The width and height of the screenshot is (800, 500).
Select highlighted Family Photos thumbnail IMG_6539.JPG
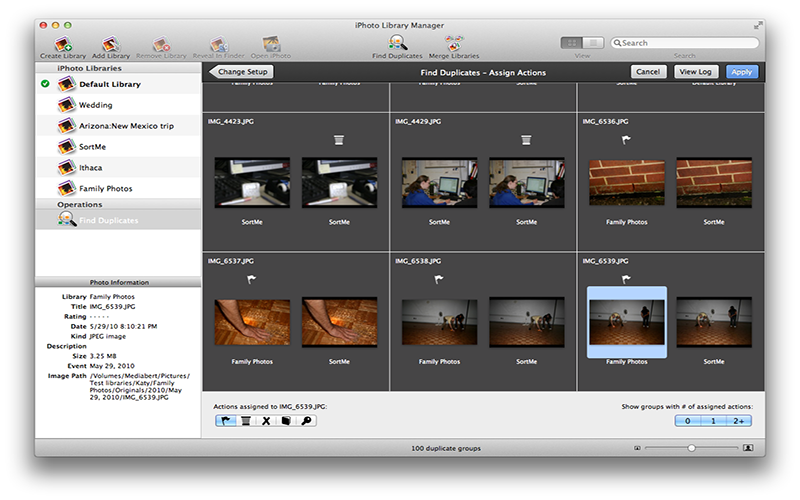click(627, 322)
